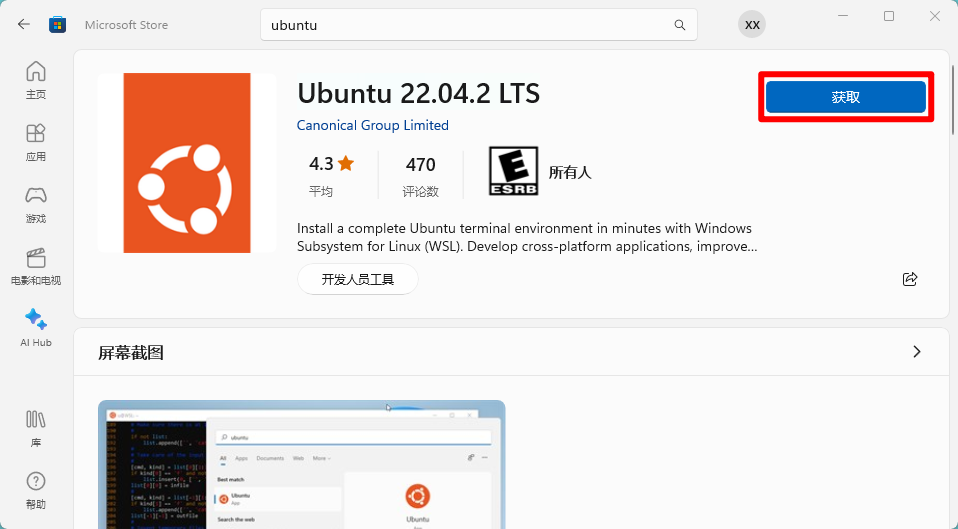
Task: Expand the 屏幕截图 section chevron
Action: coord(917,352)
